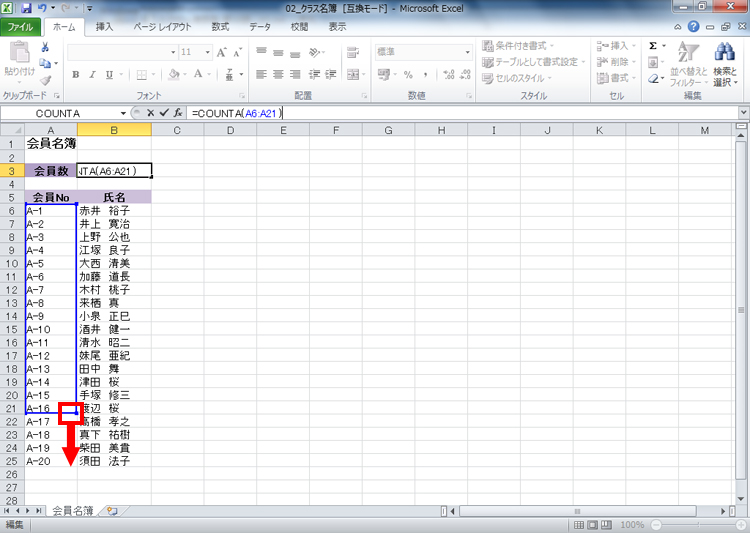Click the formula bar input field

pos(463,113)
